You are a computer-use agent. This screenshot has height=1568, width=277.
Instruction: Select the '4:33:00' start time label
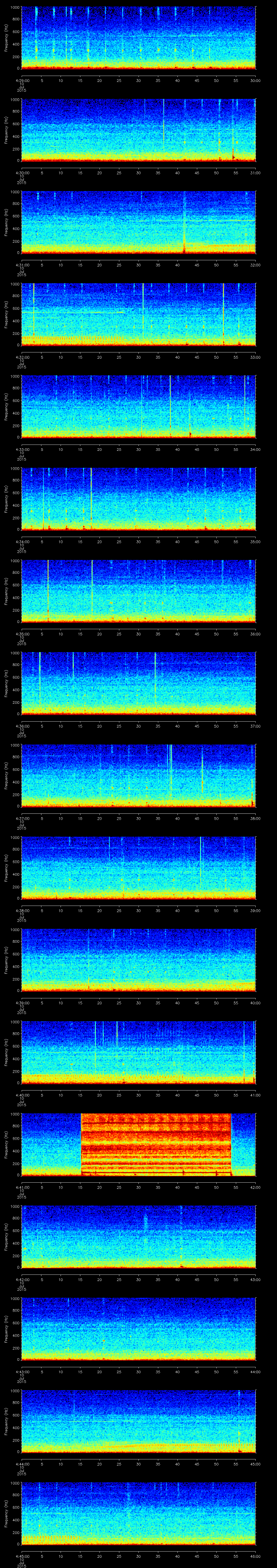pos(21,449)
